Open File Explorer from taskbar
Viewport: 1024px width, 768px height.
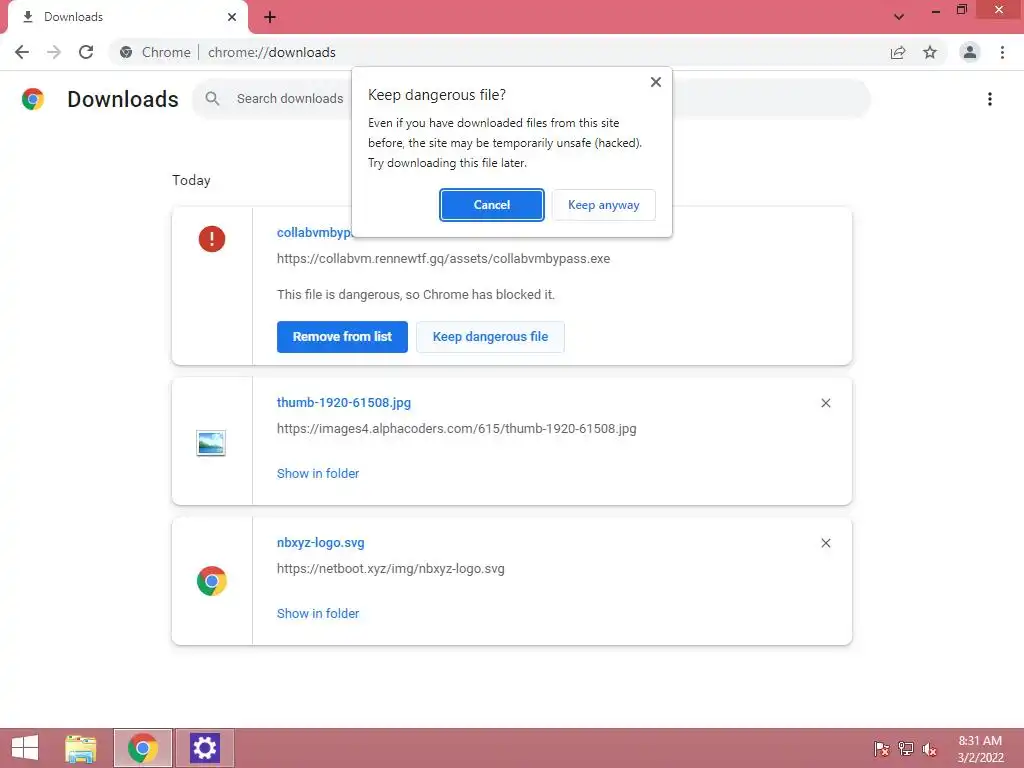coord(81,748)
